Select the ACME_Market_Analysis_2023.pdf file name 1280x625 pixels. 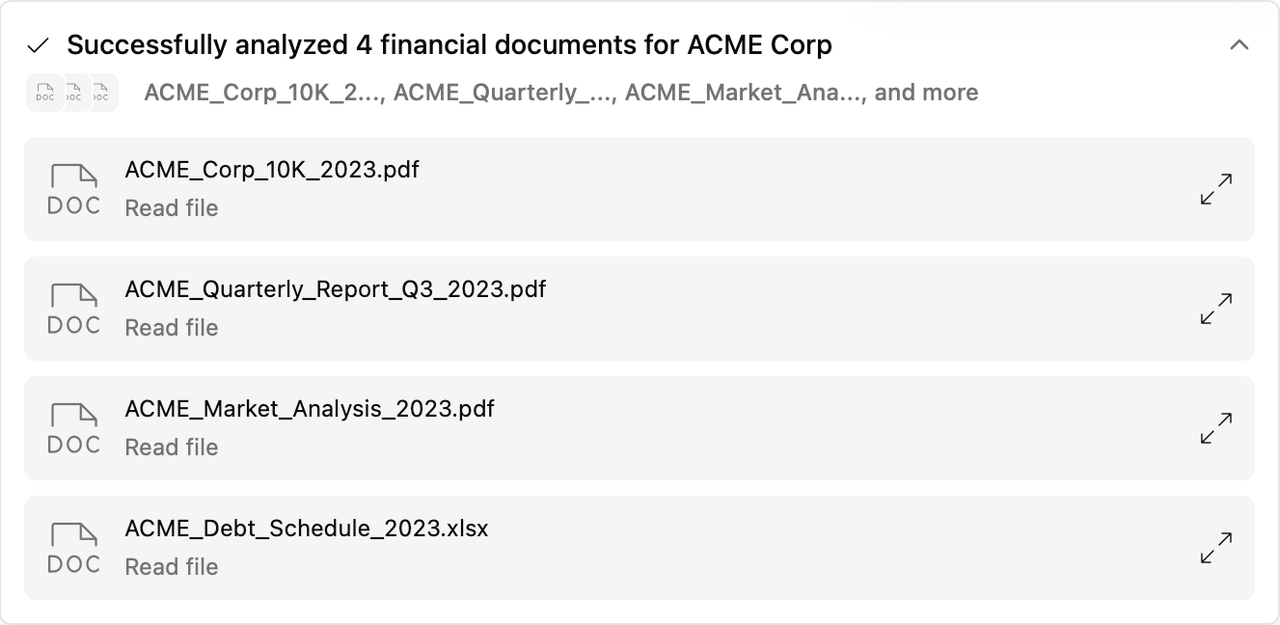(309, 409)
